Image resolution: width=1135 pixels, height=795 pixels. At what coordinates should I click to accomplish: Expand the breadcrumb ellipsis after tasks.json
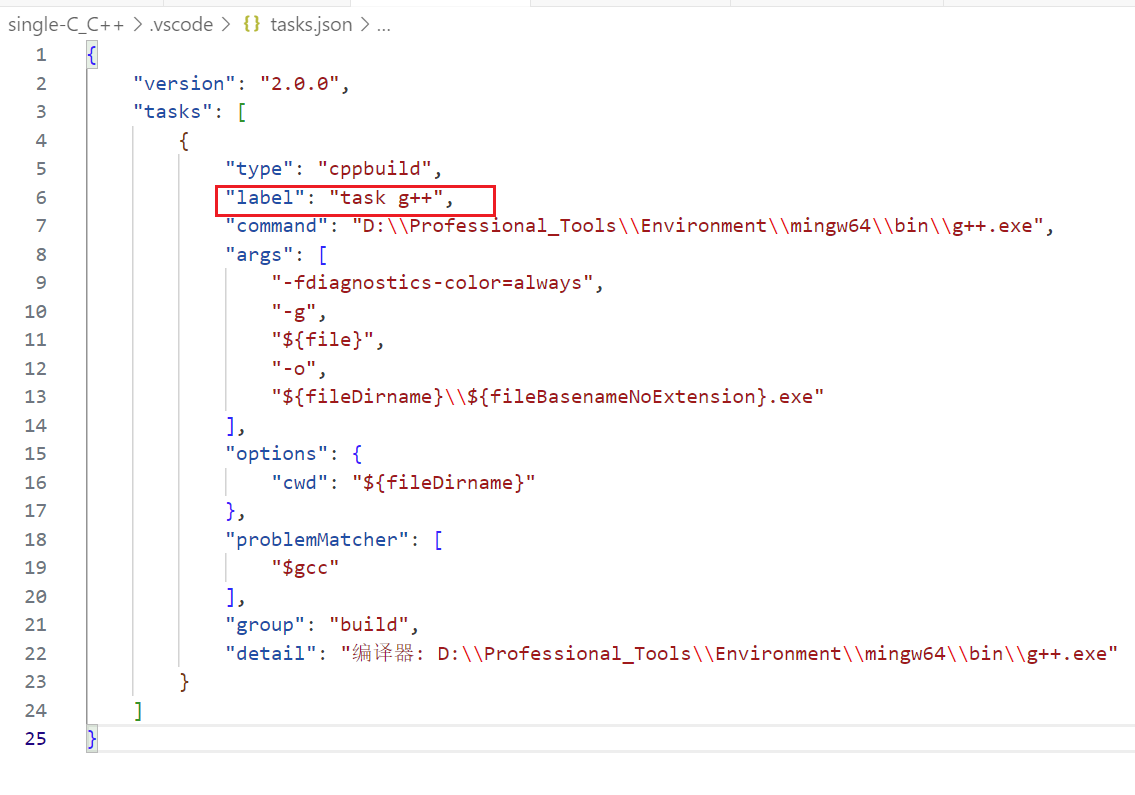[382, 25]
